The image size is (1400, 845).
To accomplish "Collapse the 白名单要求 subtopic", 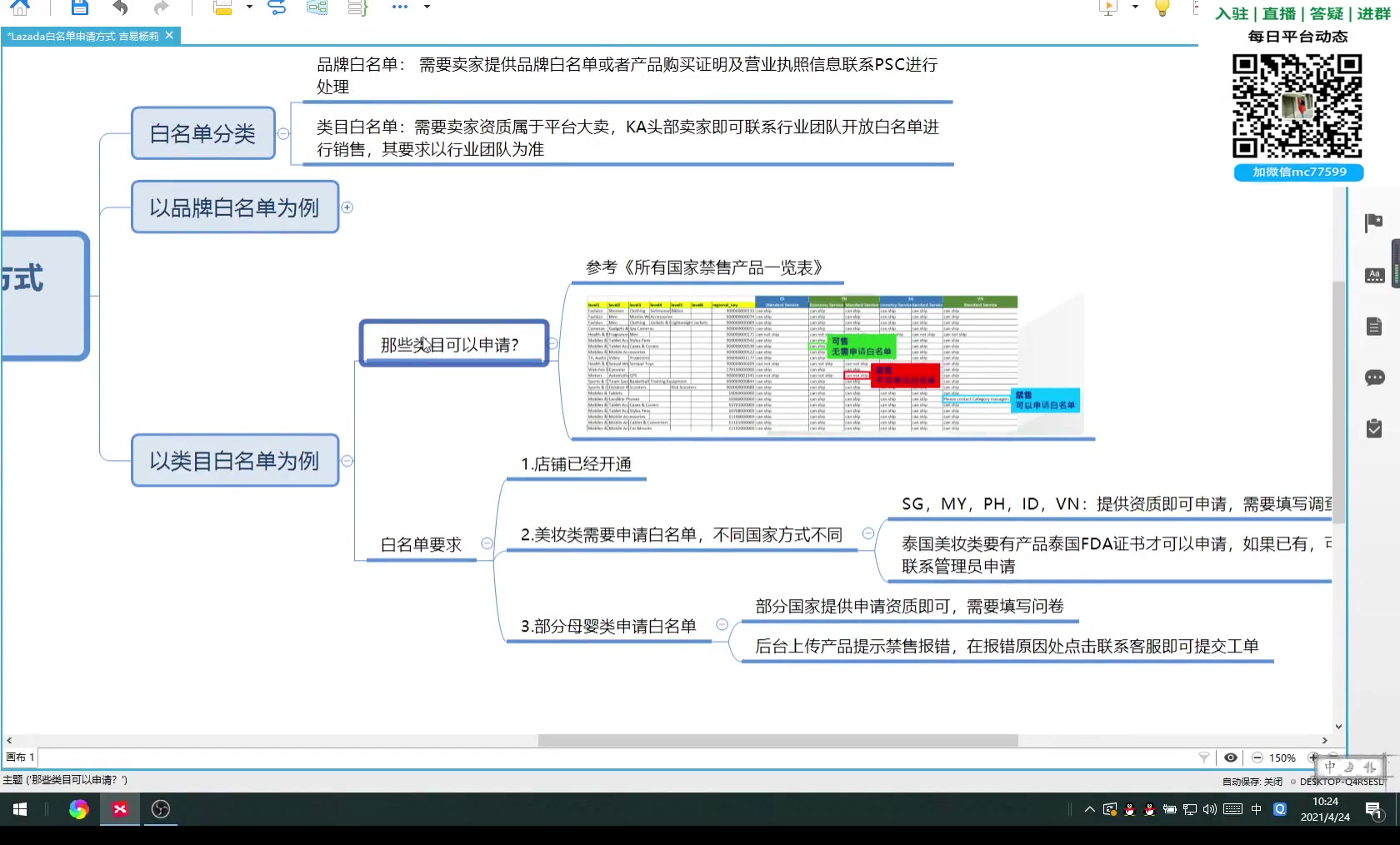I will coord(487,543).
